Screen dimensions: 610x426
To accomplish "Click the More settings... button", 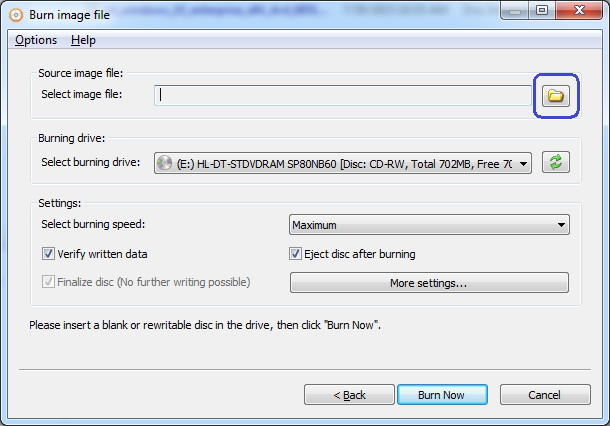I will (429, 282).
